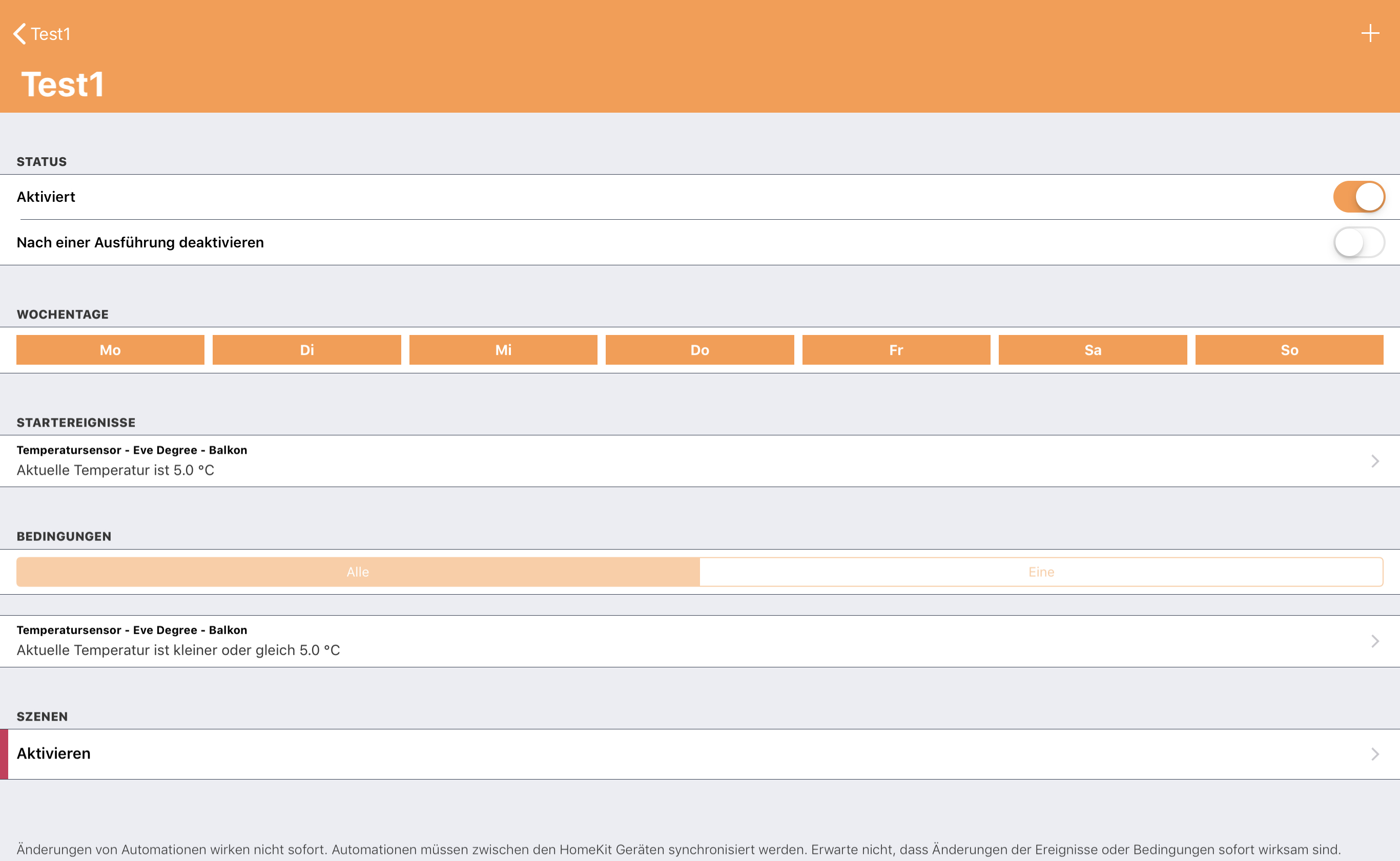1400x861 pixels.
Task: Select the Alle conditions segment
Action: pyautogui.click(x=358, y=572)
